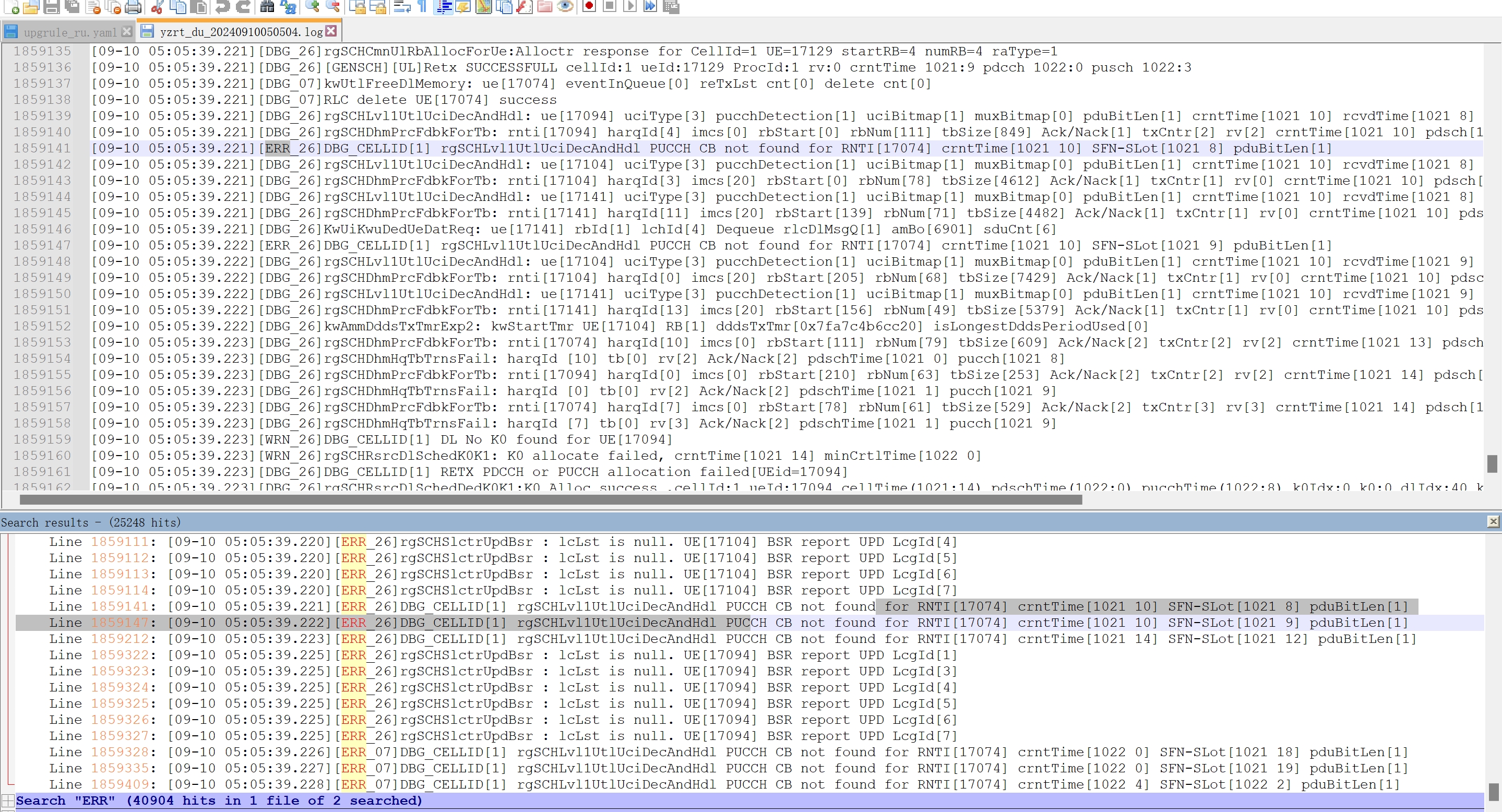The height and width of the screenshot is (812, 1502).
Task: Click the Copy icon in the toolbar
Action: point(177,7)
